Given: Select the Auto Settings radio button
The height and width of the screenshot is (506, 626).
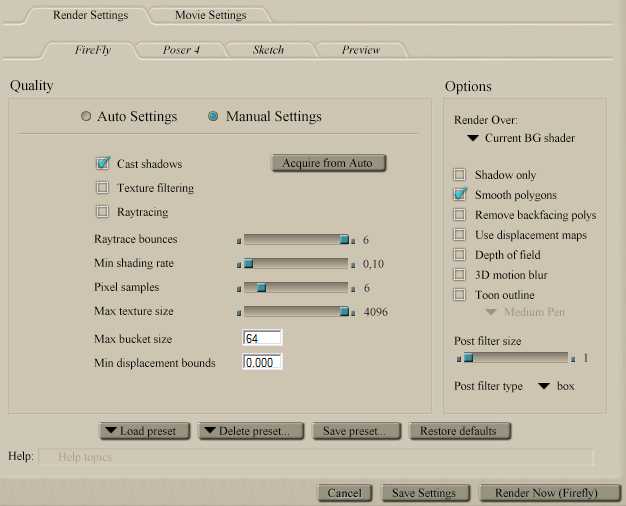Looking at the screenshot, I should (86, 117).
